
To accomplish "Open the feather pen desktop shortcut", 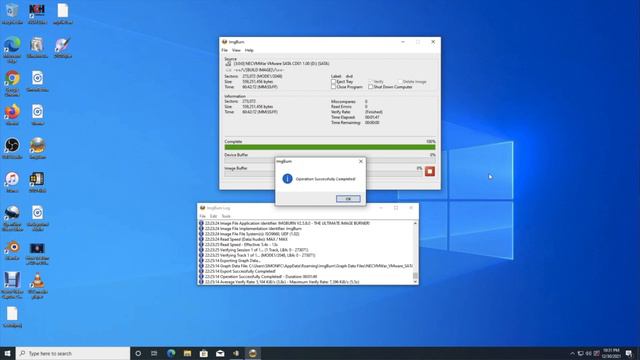I will click(62, 47).
